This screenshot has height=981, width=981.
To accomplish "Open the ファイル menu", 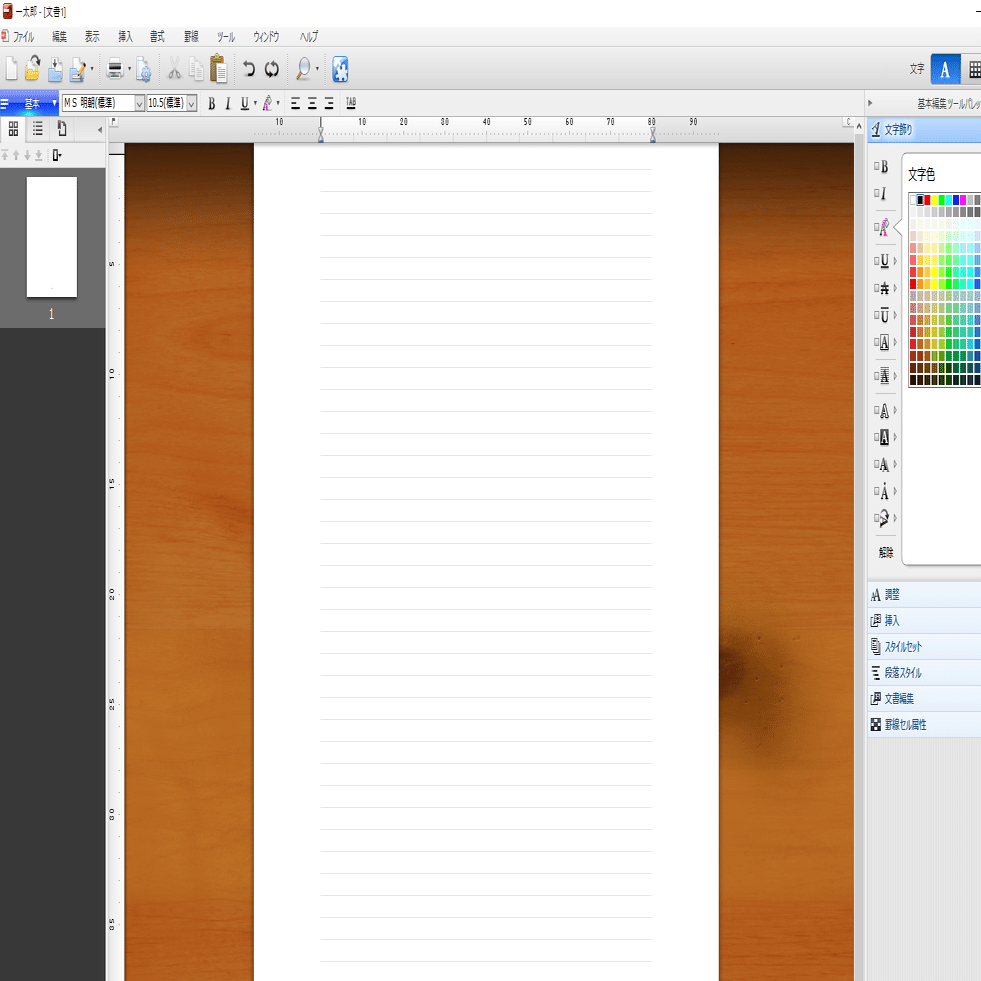I will (23, 36).
